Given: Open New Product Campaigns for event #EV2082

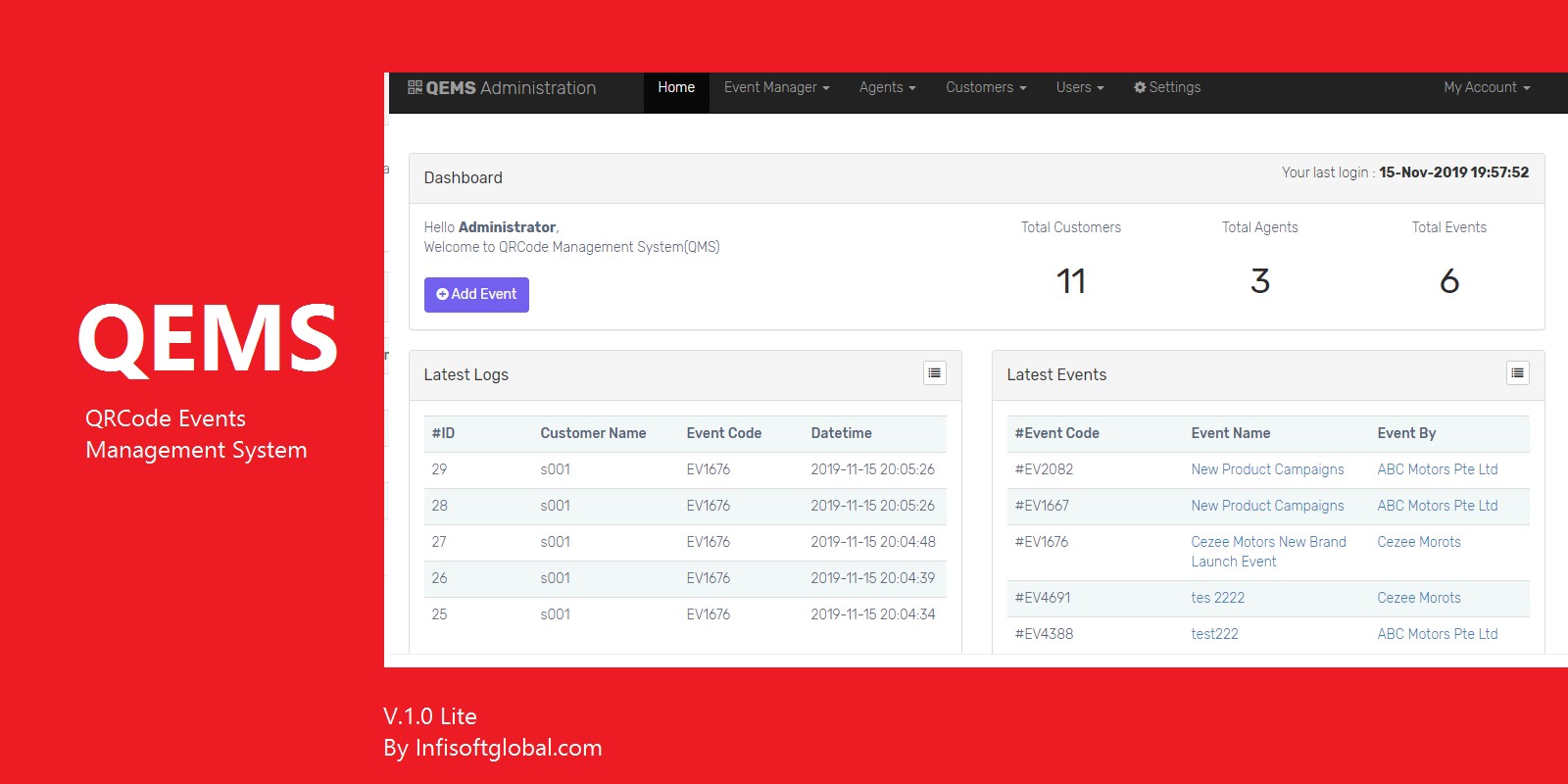Looking at the screenshot, I should pos(1267,469).
